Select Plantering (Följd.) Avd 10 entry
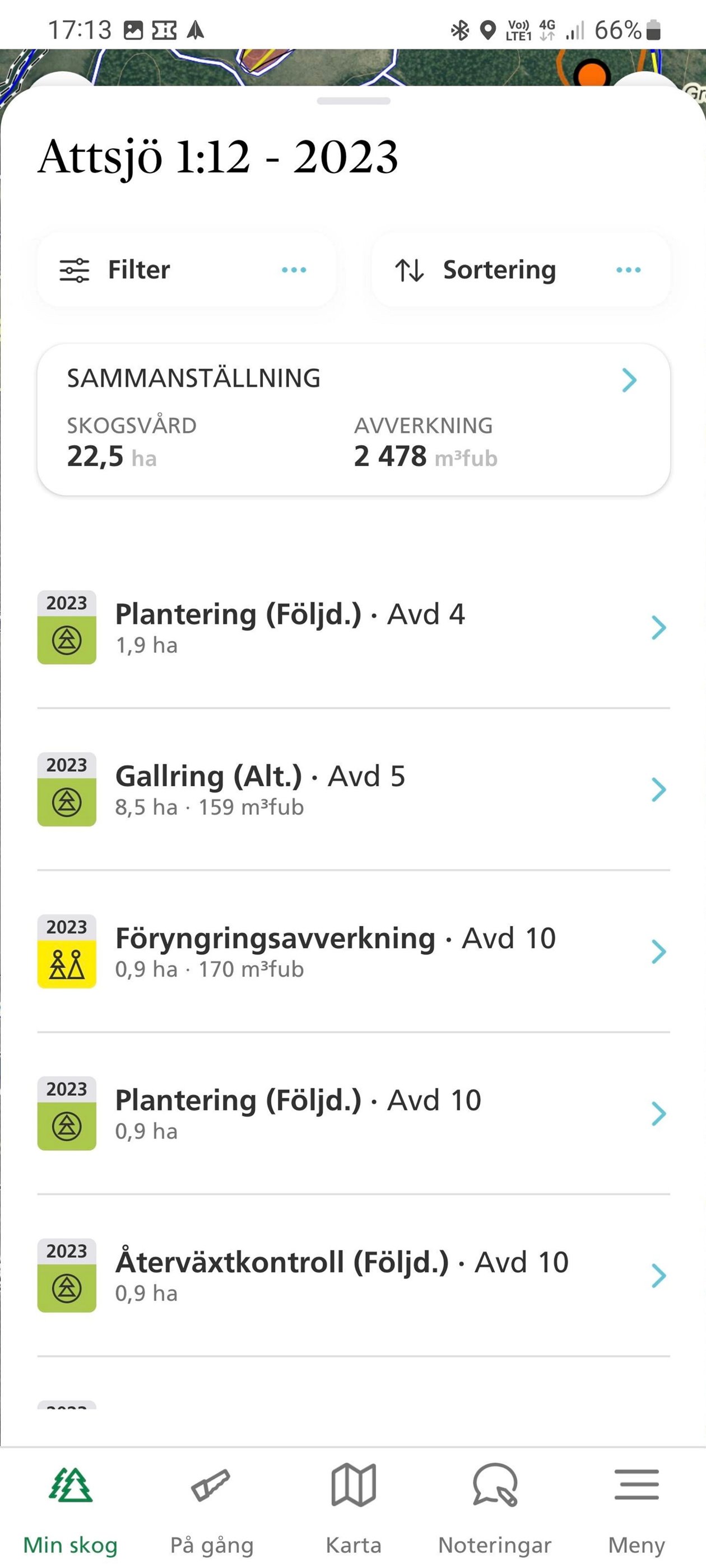Screen dimensions: 706x1568 354,1113
